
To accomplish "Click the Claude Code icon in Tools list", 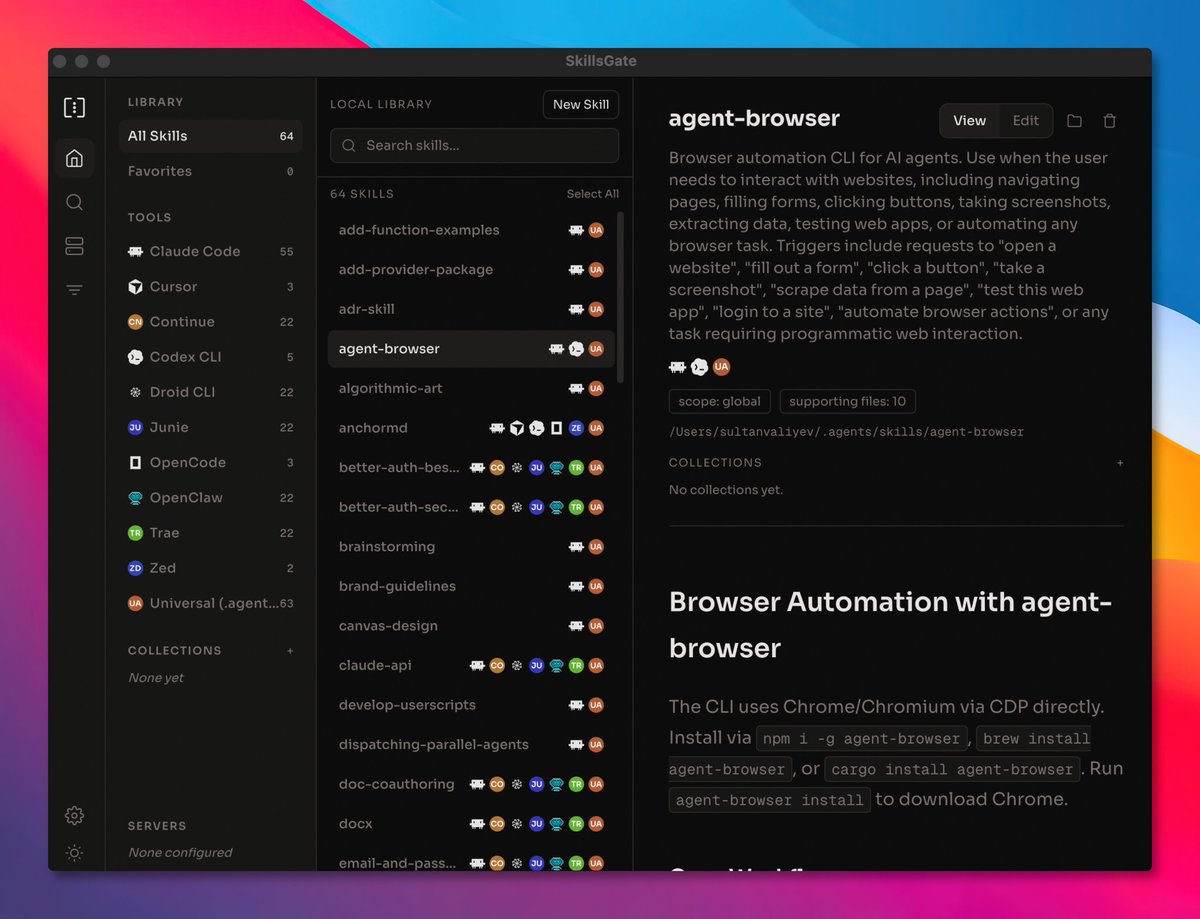I will (x=135, y=252).
